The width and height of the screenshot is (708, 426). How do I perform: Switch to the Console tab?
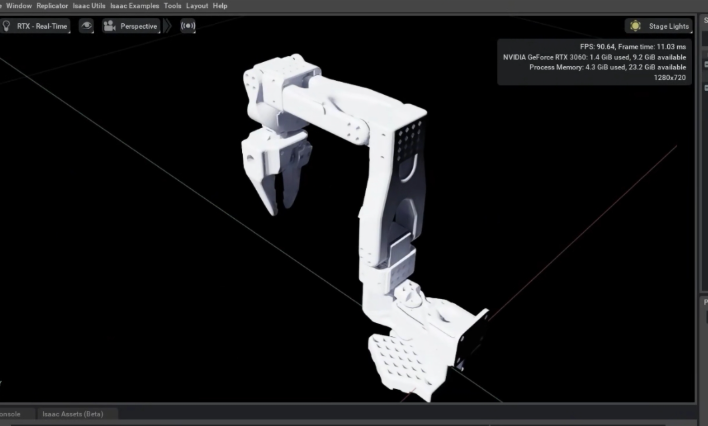[10, 414]
